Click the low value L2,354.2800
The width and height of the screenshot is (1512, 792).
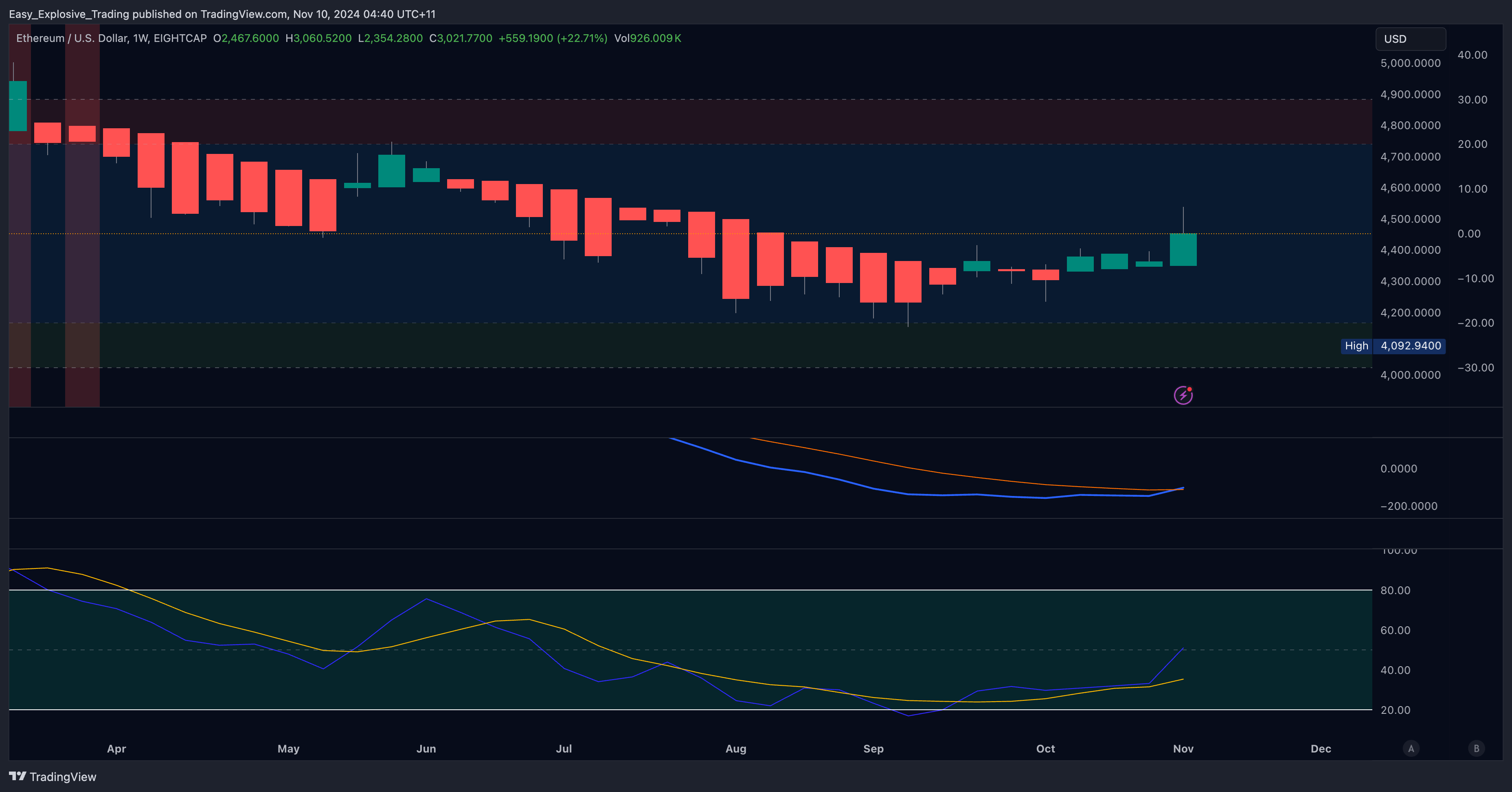[x=391, y=38]
